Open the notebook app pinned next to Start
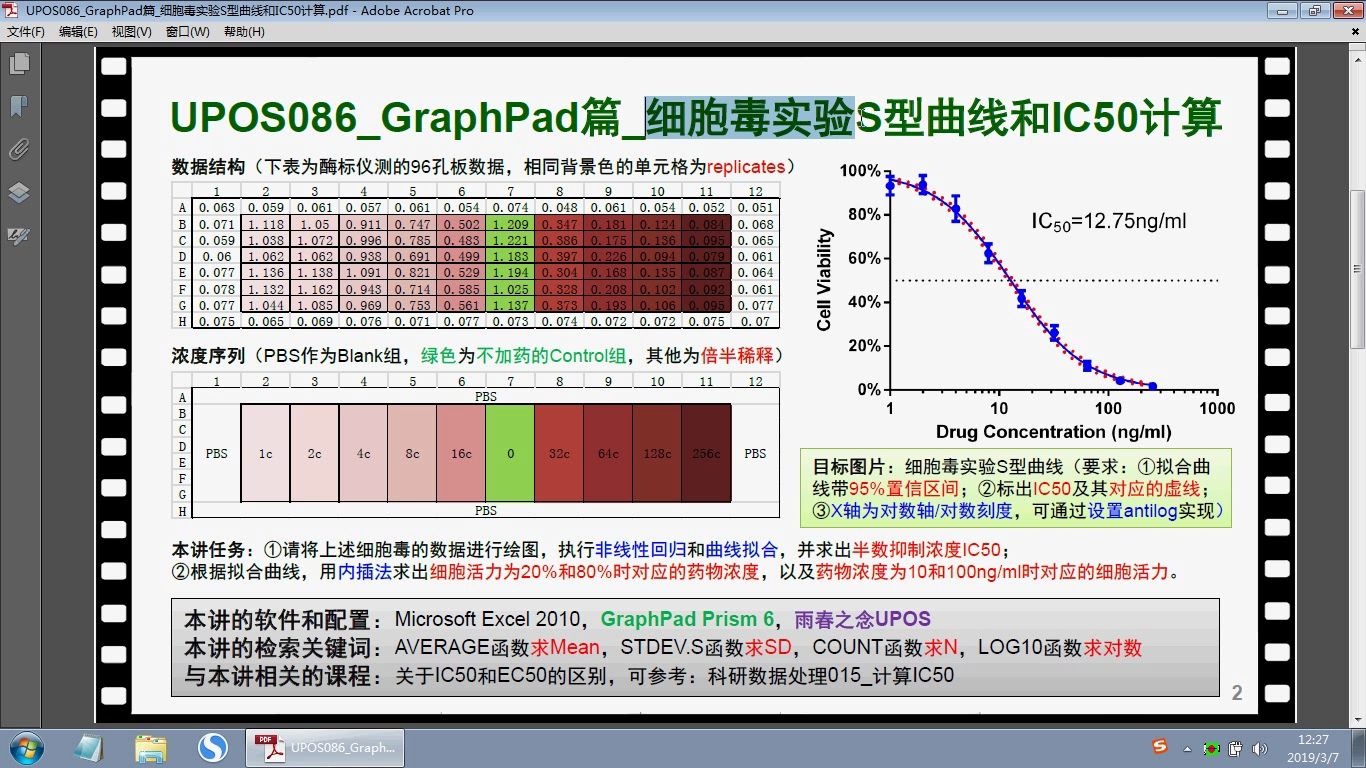This screenshot has width=1366, height=768. (89, 747)
